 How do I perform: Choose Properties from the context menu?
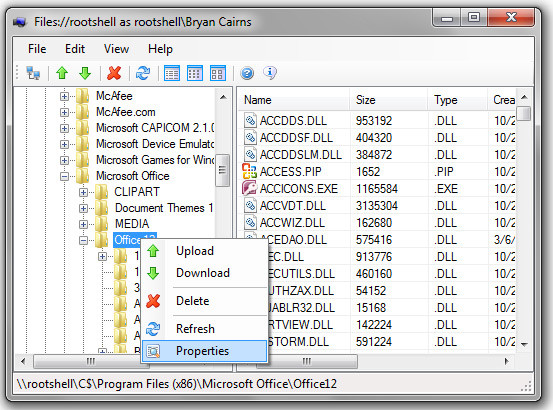pyautogui.click(x=204, y=351)
